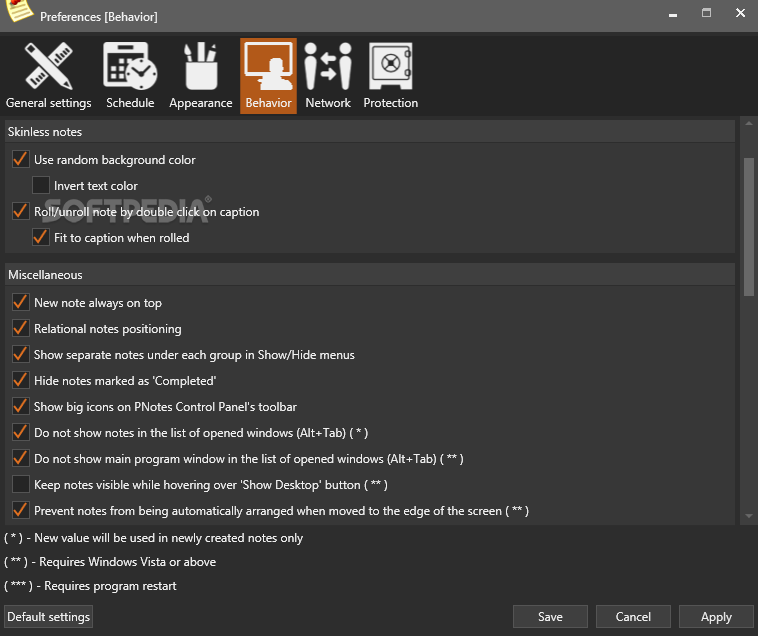
Task: Toggle New note always on top
Action: pyautogui.click(x=20, y=302)
